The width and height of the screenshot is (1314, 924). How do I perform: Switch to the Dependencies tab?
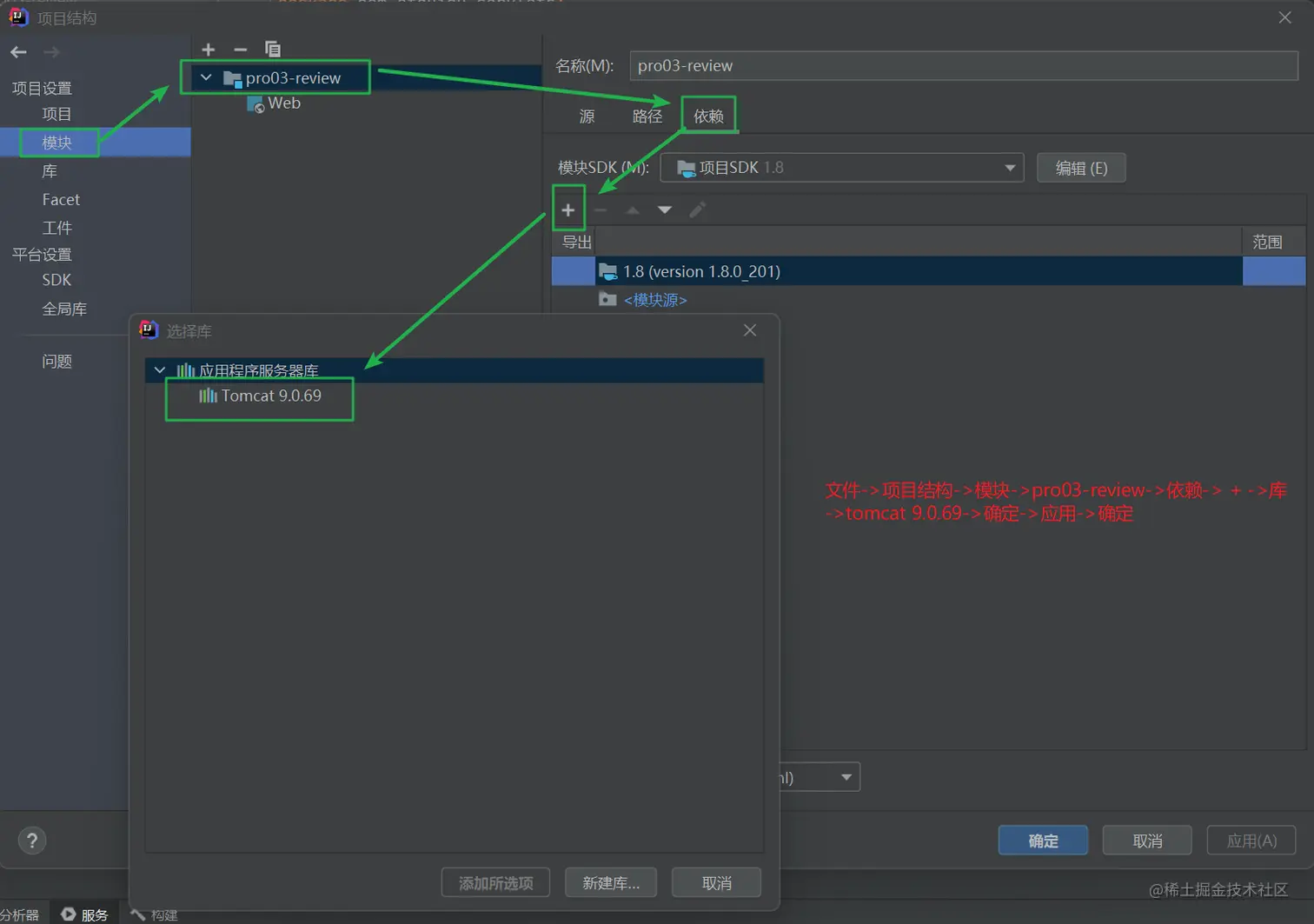coord(708,116)
